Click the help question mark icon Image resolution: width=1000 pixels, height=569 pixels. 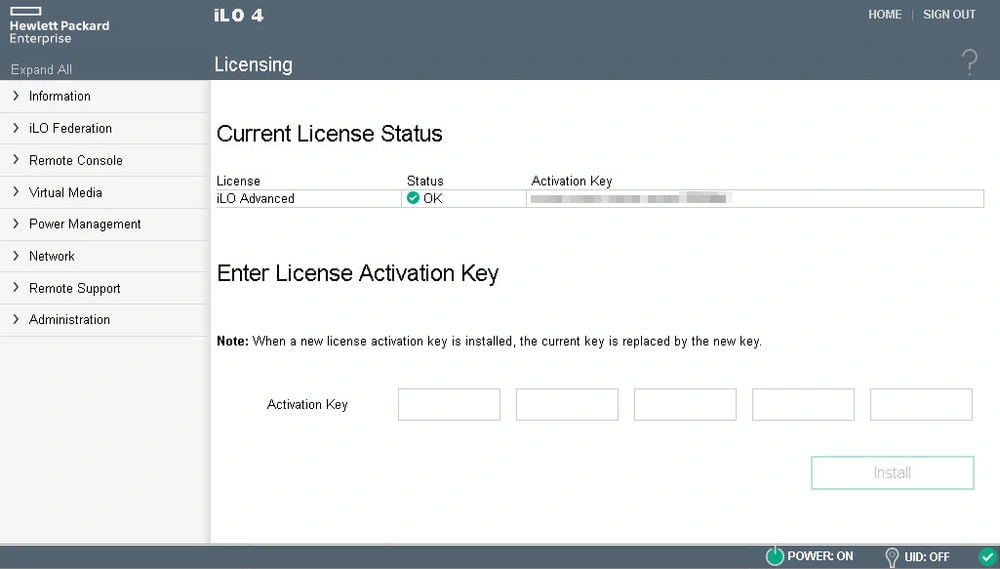point(968,63)
